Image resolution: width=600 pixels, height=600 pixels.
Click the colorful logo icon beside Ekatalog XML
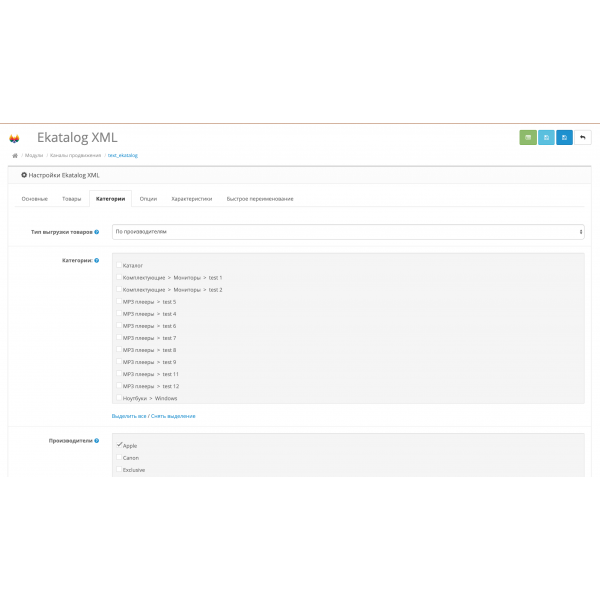point(14,138)
